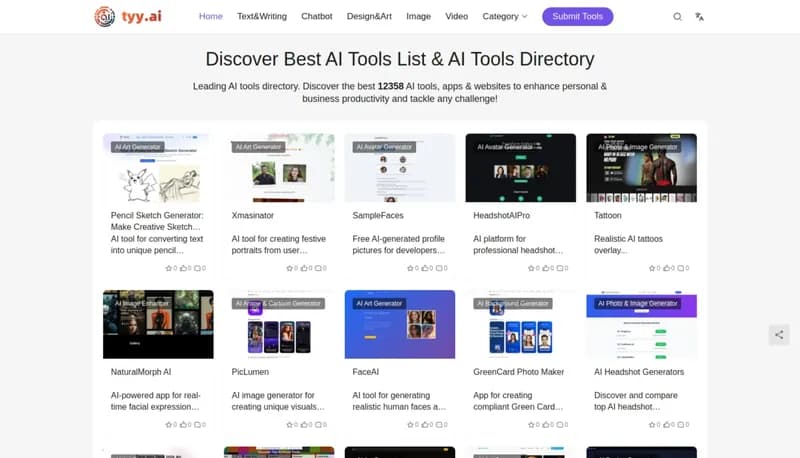Star the Tattoon tool
This screenshot has width=800, height=458.
[652, 268]
